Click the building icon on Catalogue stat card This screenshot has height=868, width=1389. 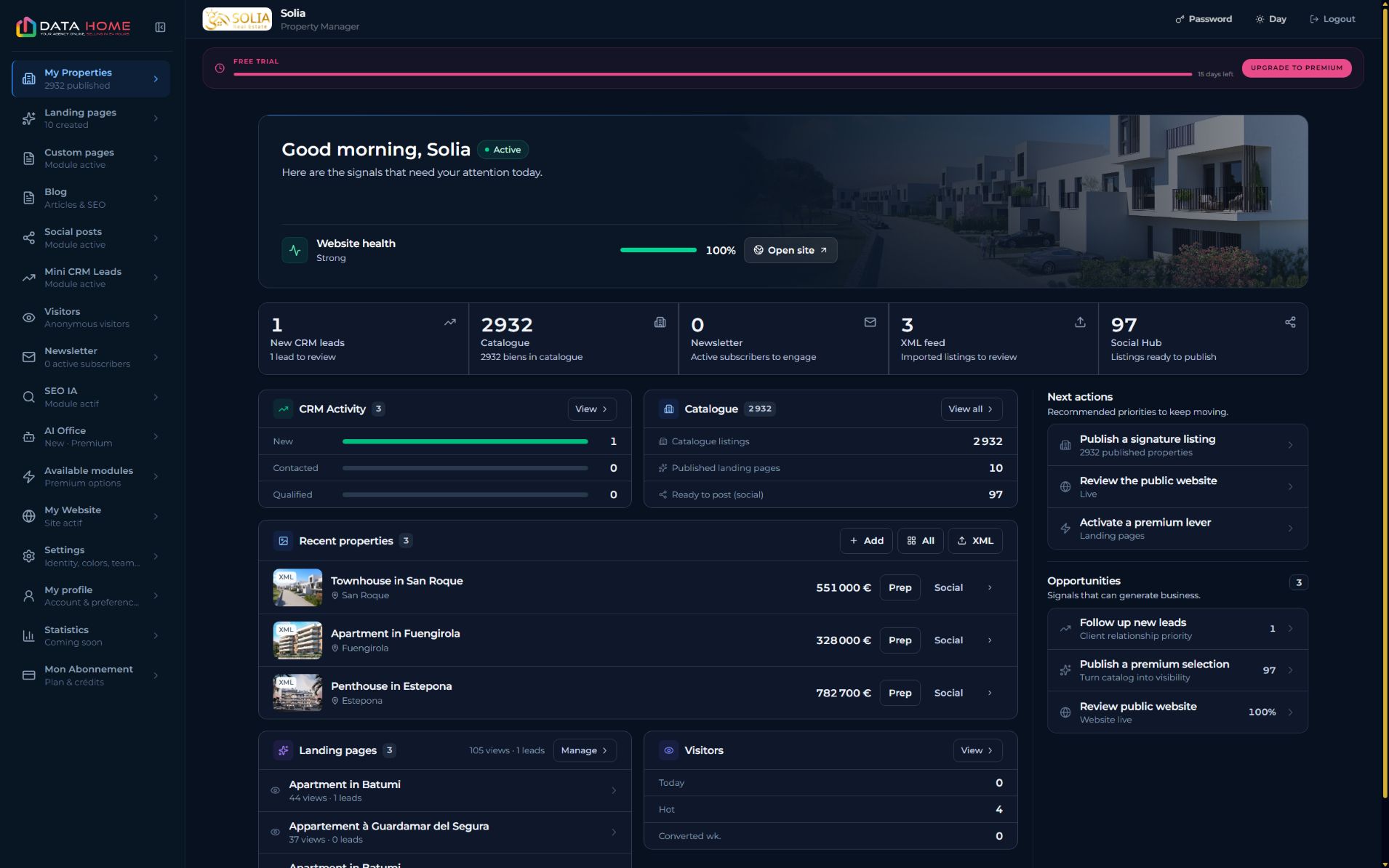pos(660,322)
